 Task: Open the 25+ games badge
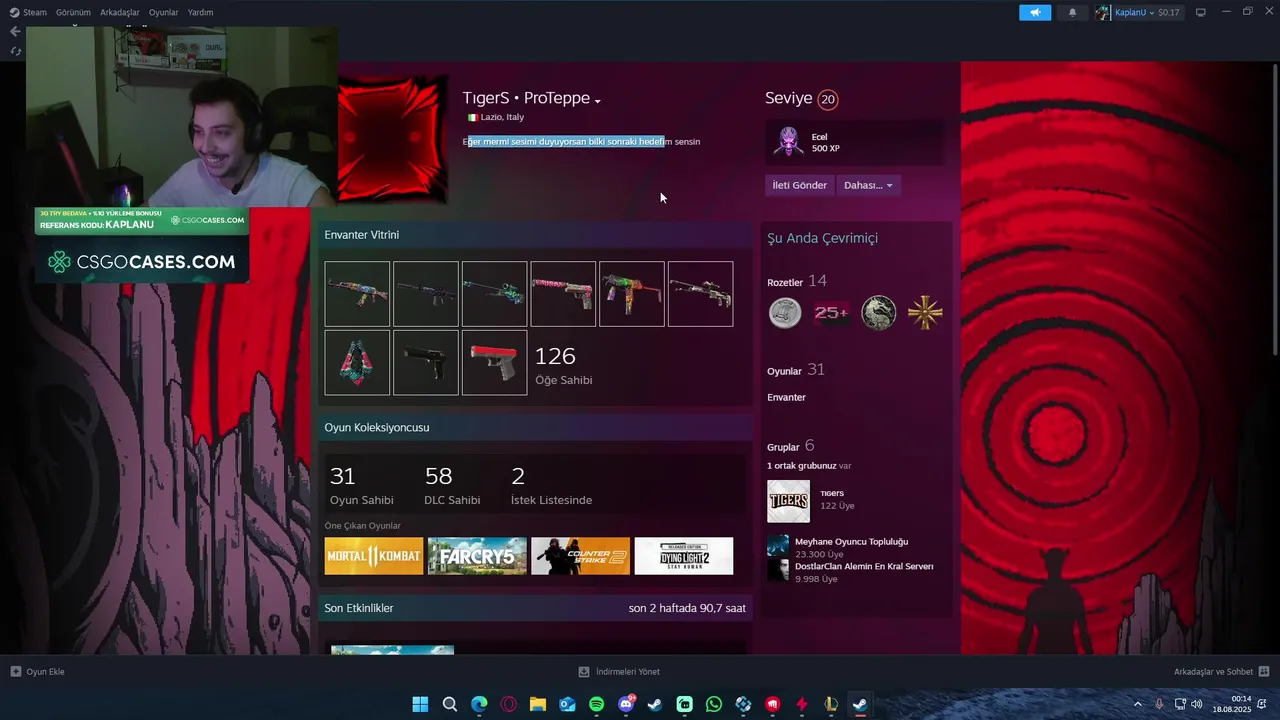(x=831, y=313)
